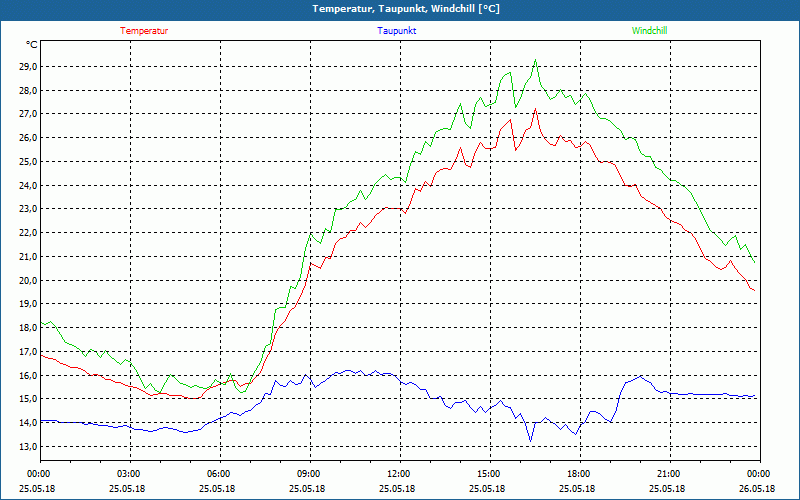This screenshot has height=500, width=800.
Task: Select the blue 'Taupunkt' legend label
Action: 396,31
